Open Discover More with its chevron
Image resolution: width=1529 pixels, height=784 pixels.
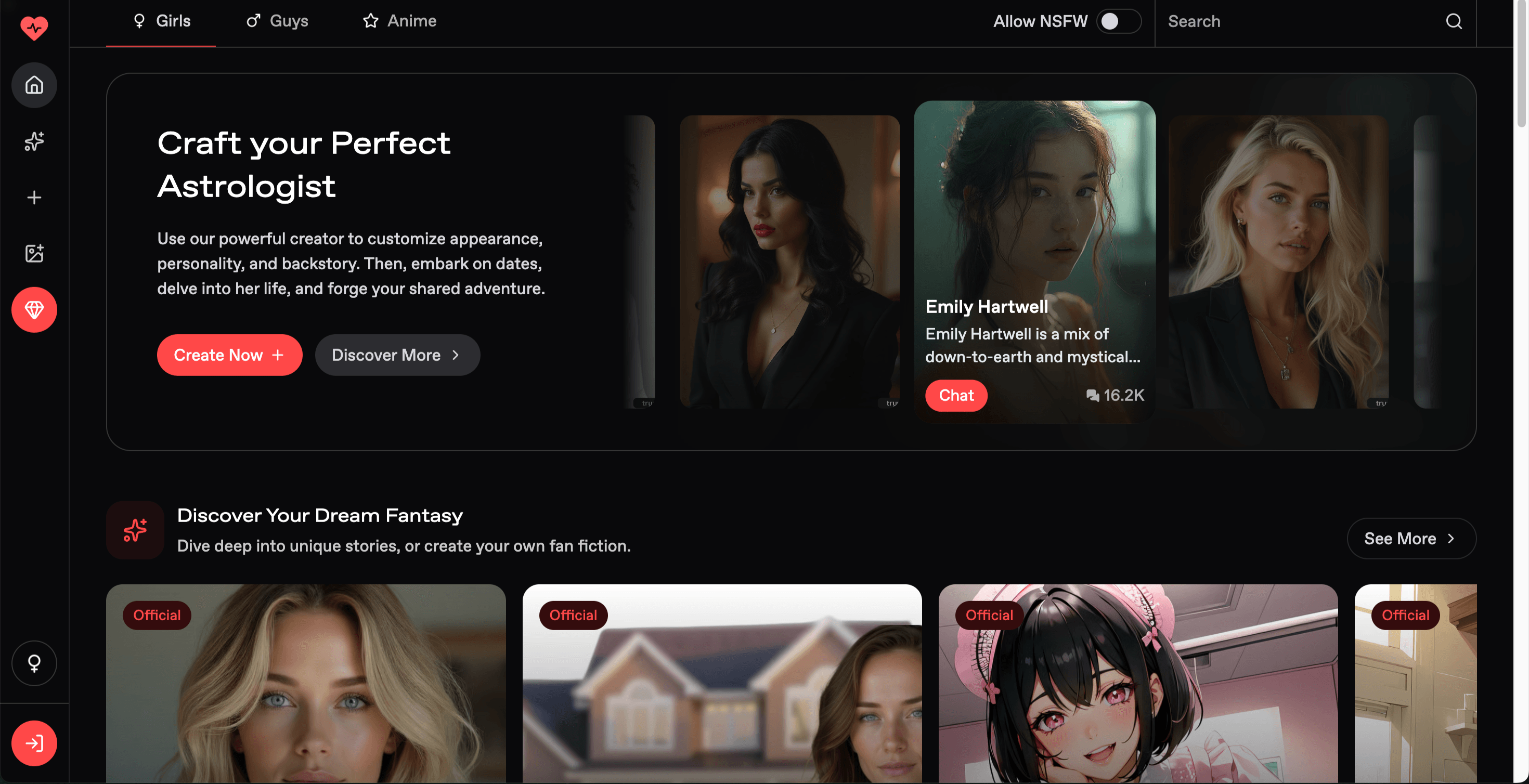point(397,355)
